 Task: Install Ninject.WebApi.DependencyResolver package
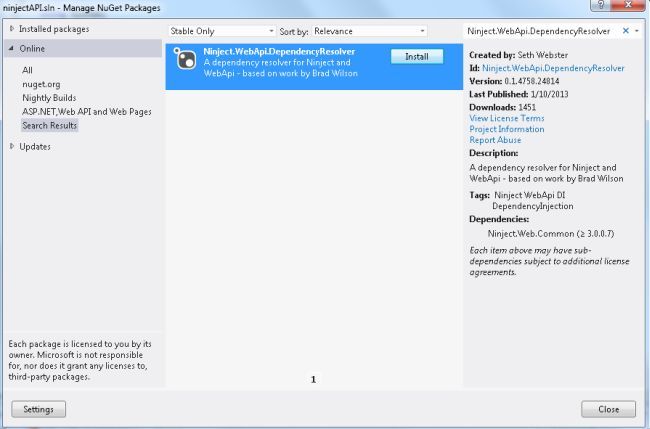pyautogui.click(x=417, y=57)
